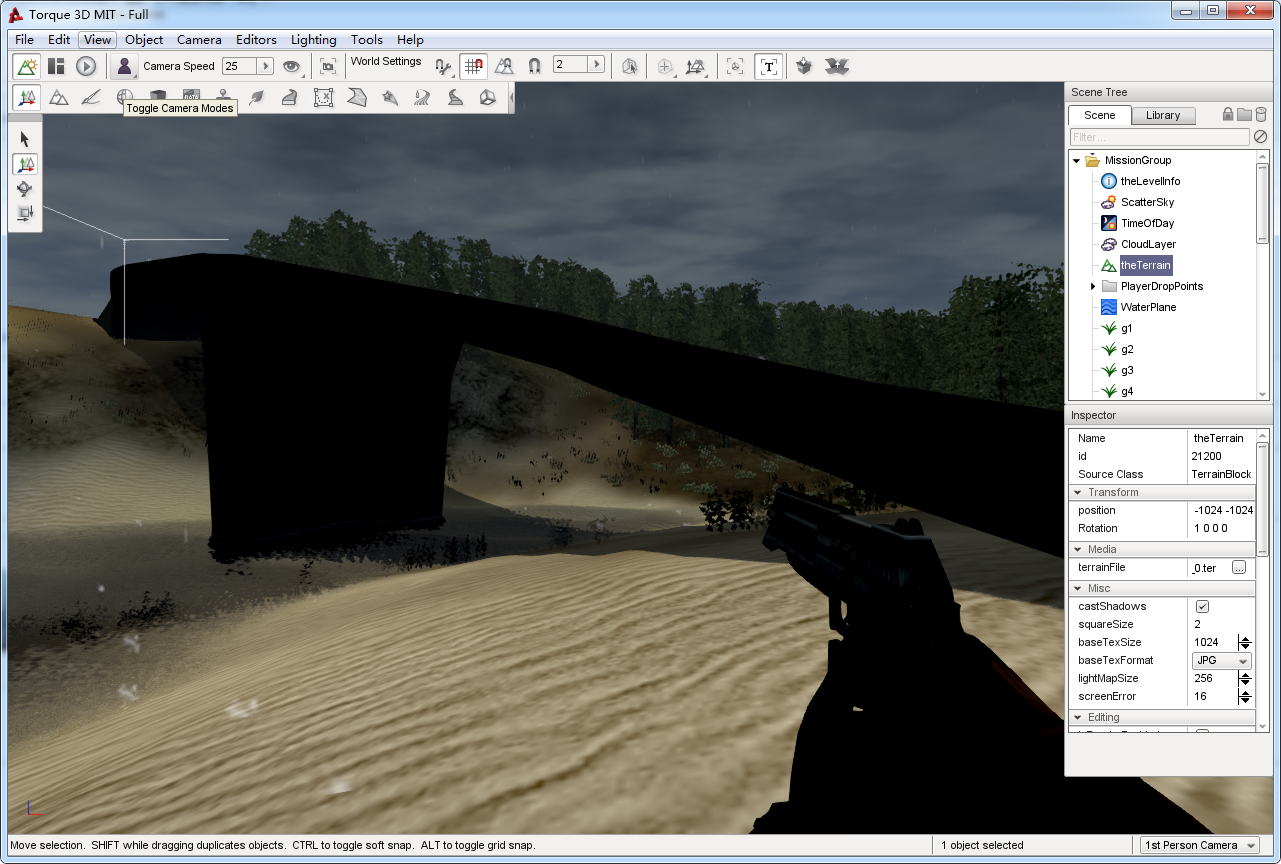The height and width of the screenshot is (864, 1281).
Task: Click the ScatterSky item in scene tree
Action: [1147, 202]
